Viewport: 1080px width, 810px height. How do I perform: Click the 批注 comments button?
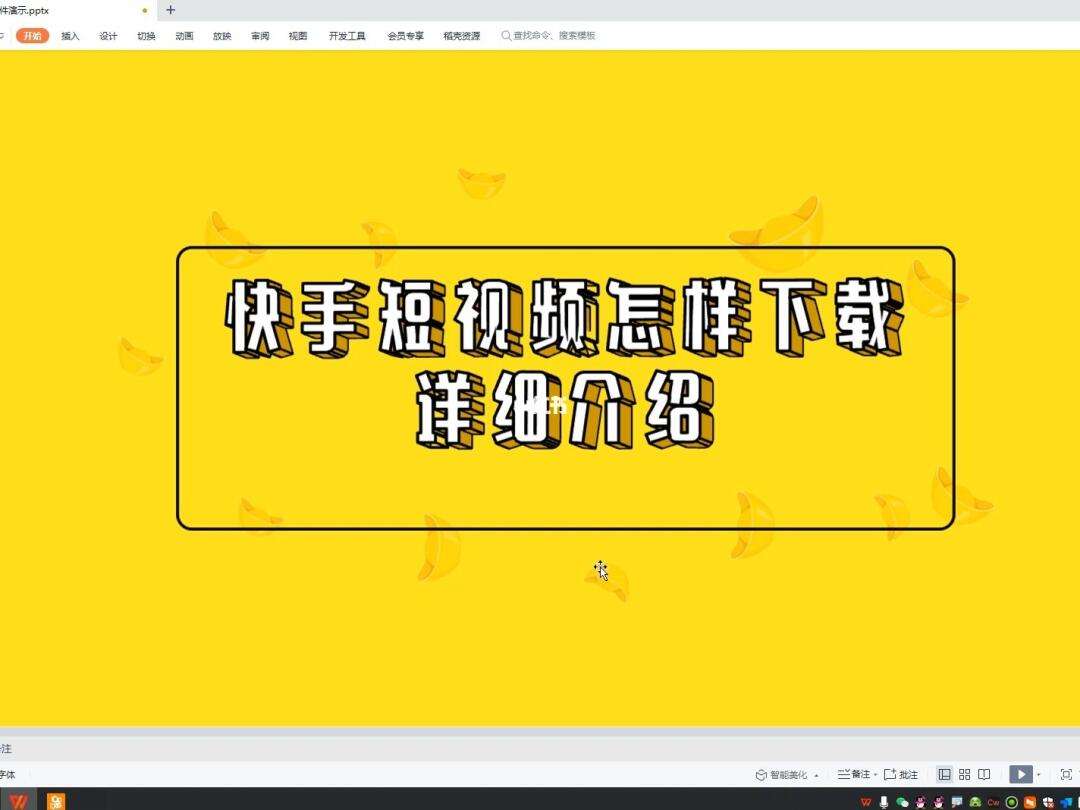(x=901, y=774)
